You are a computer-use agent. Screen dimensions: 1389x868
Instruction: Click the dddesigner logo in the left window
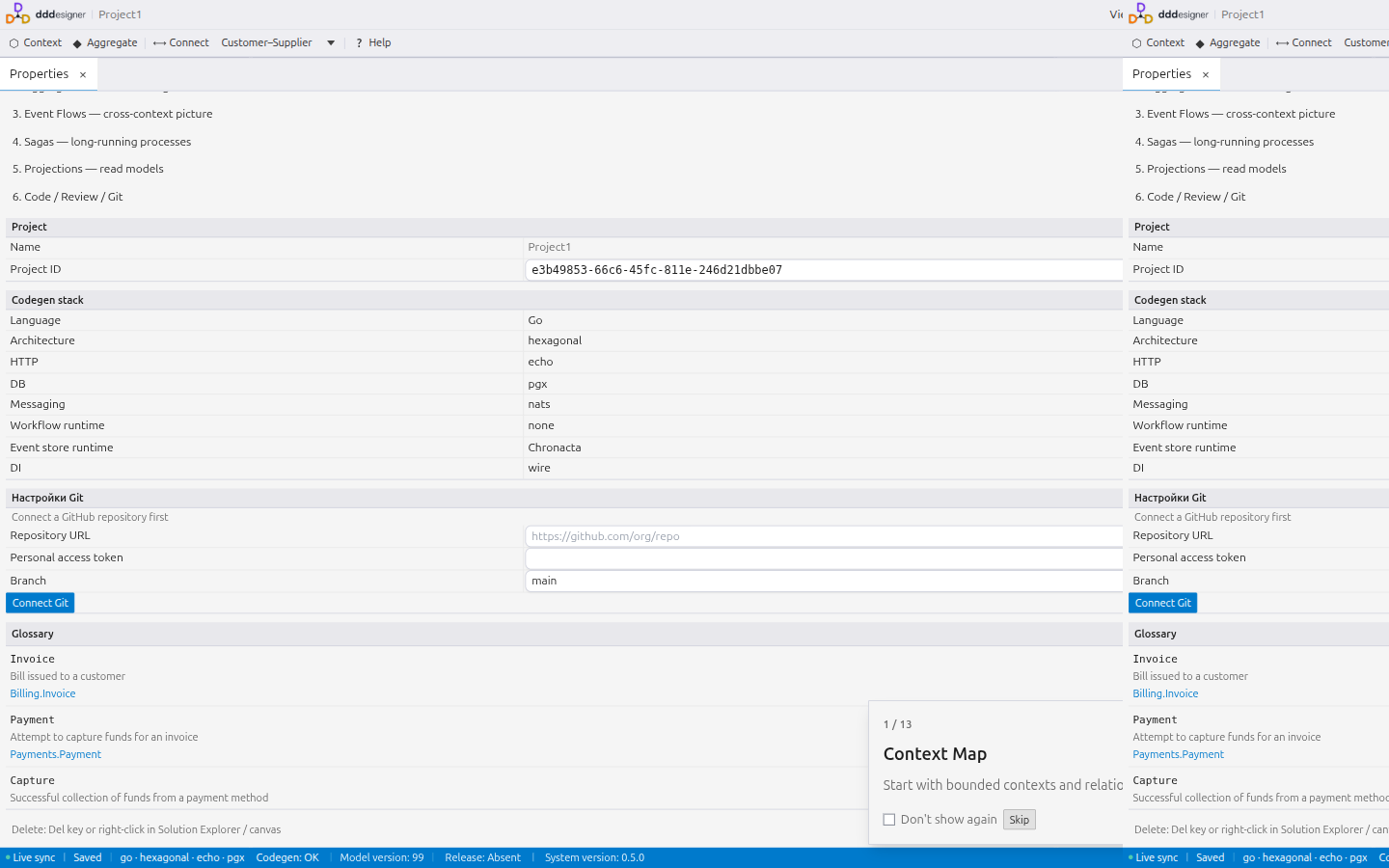(46, 14)
